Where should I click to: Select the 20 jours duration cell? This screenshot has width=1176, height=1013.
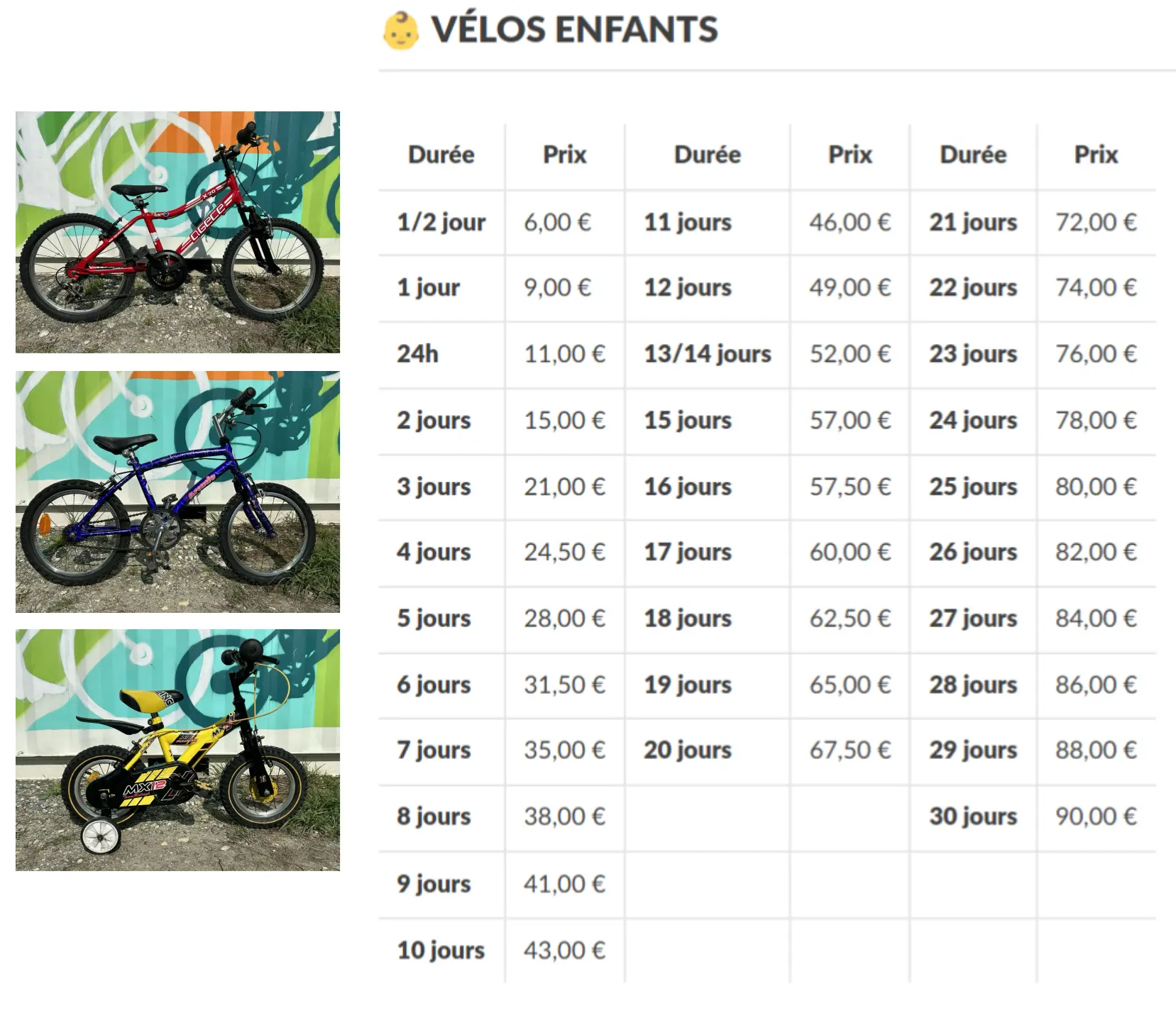[x=687, y=751]
